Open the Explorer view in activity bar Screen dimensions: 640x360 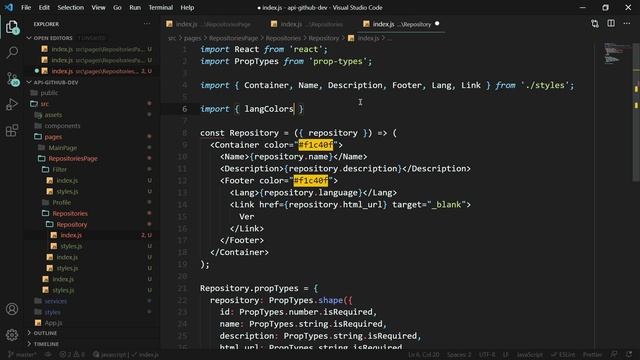click(x=12, y=27)
